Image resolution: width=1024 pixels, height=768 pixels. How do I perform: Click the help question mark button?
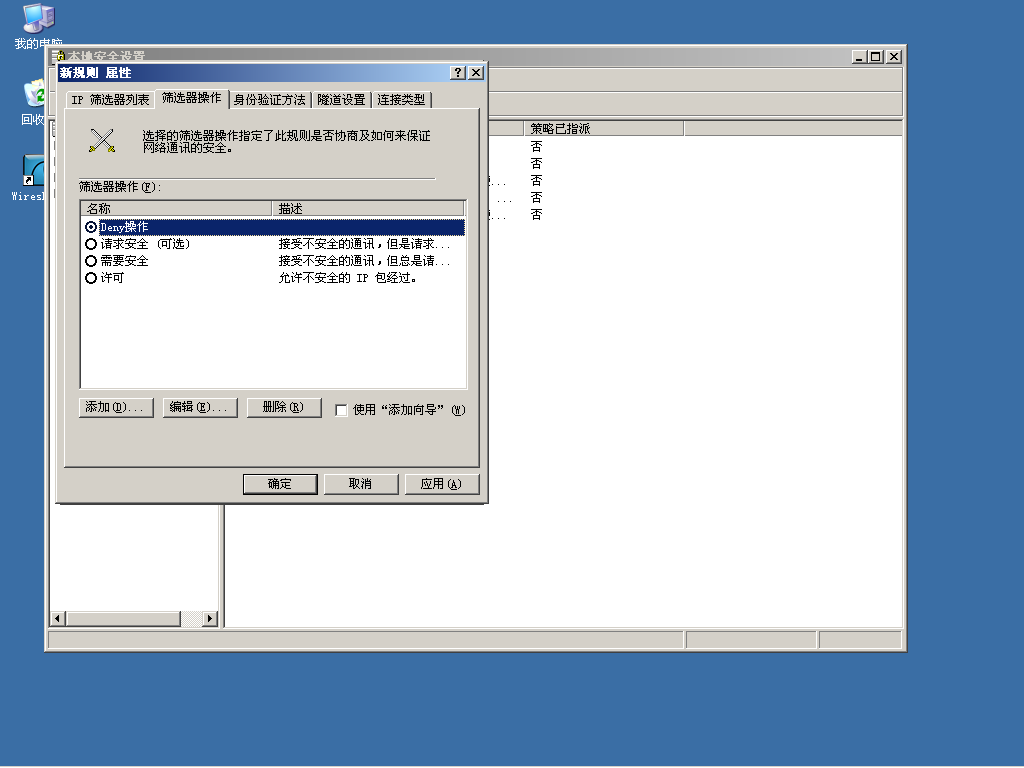tap(458, 72)
